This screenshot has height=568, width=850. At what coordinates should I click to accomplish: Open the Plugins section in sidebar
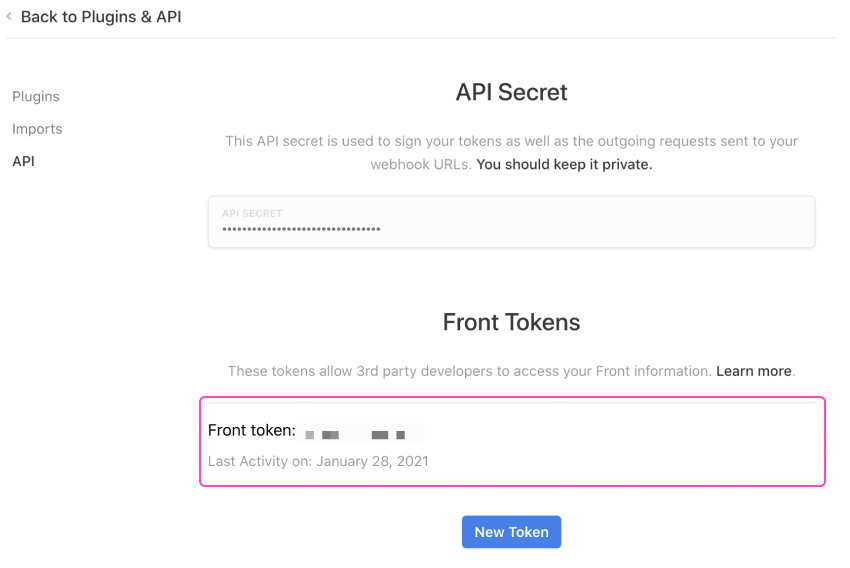tap(36, 97)
